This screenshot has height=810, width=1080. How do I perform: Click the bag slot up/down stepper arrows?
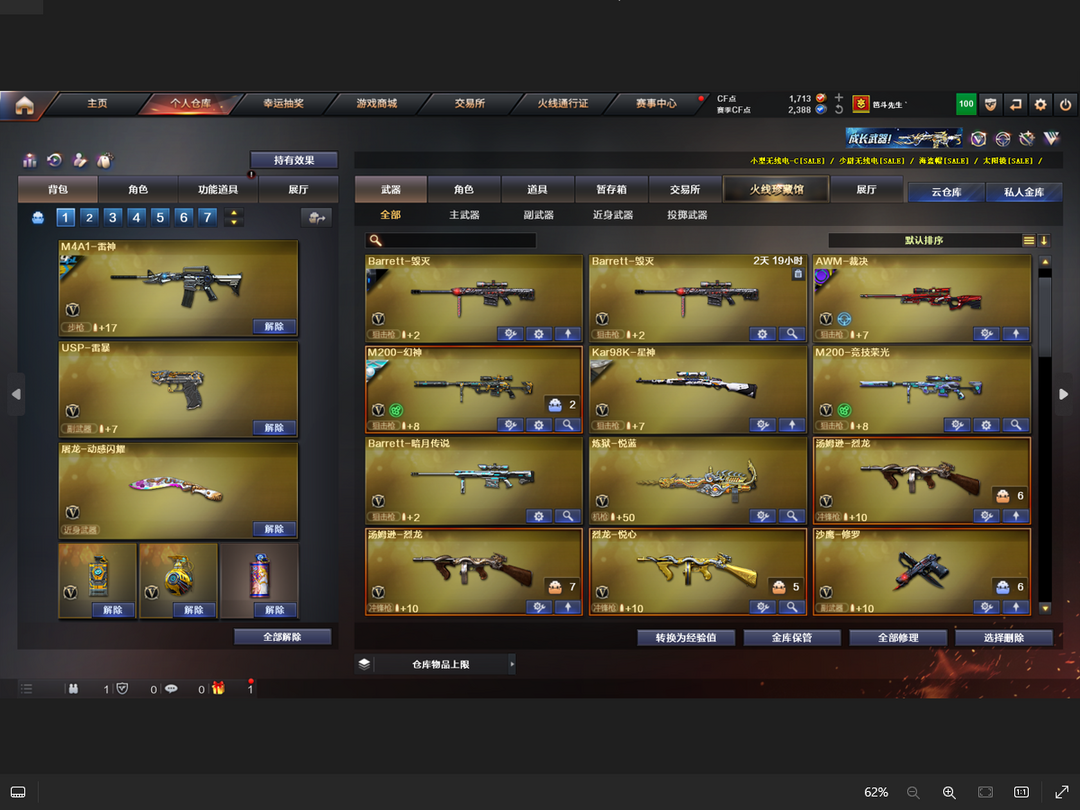(x=234, y=218)
